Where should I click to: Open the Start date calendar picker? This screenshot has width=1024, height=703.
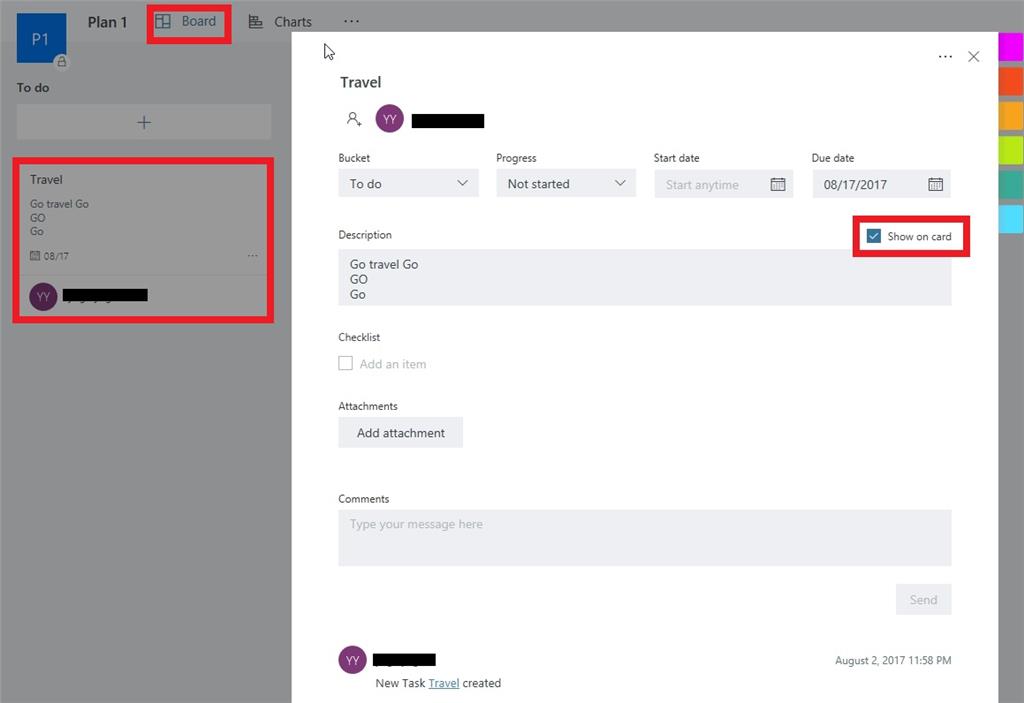[x=778, y=184]
